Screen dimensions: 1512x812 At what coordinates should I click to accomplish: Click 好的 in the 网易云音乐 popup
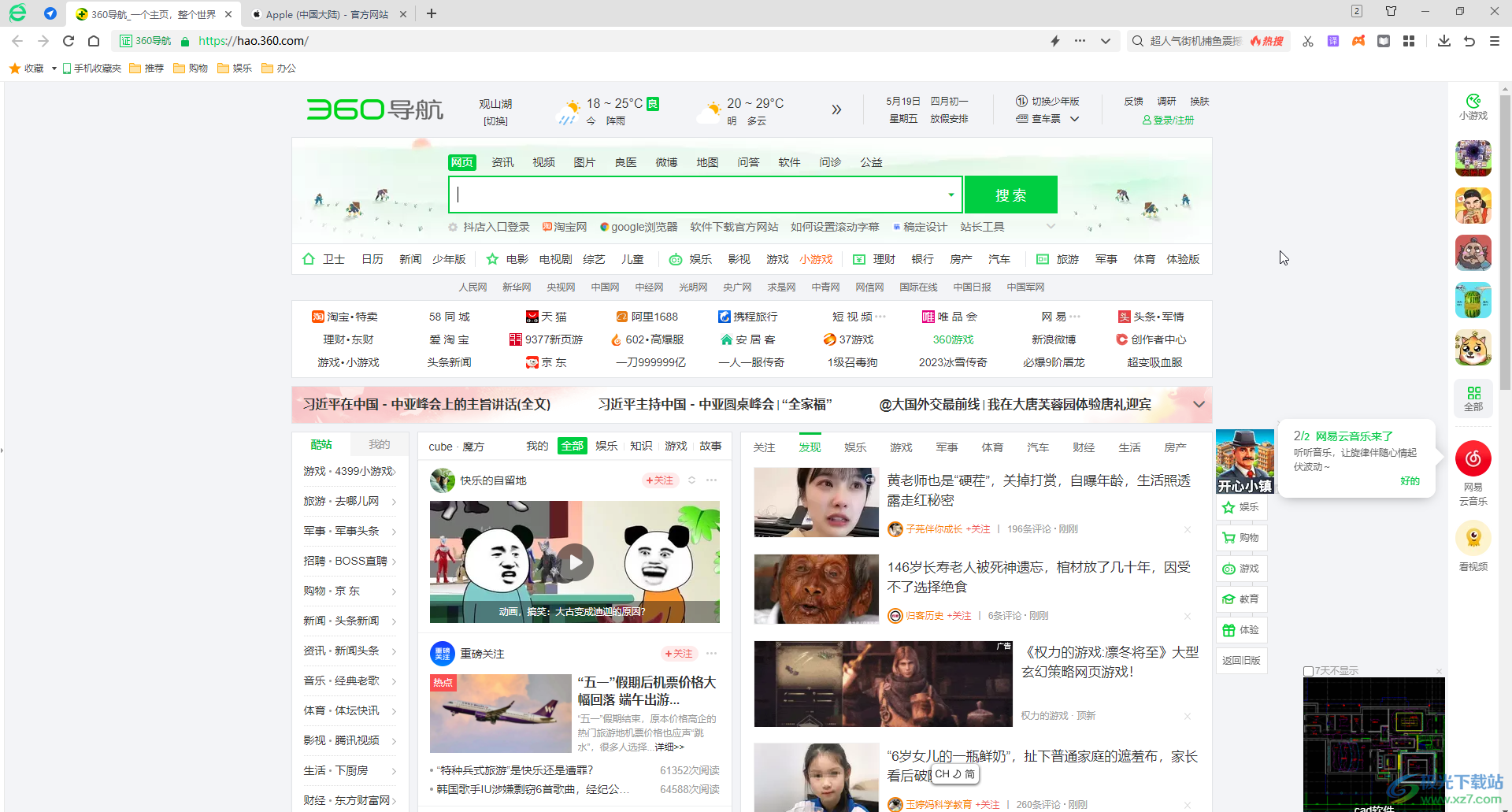pyautogui.click(x=1410, y=481)
